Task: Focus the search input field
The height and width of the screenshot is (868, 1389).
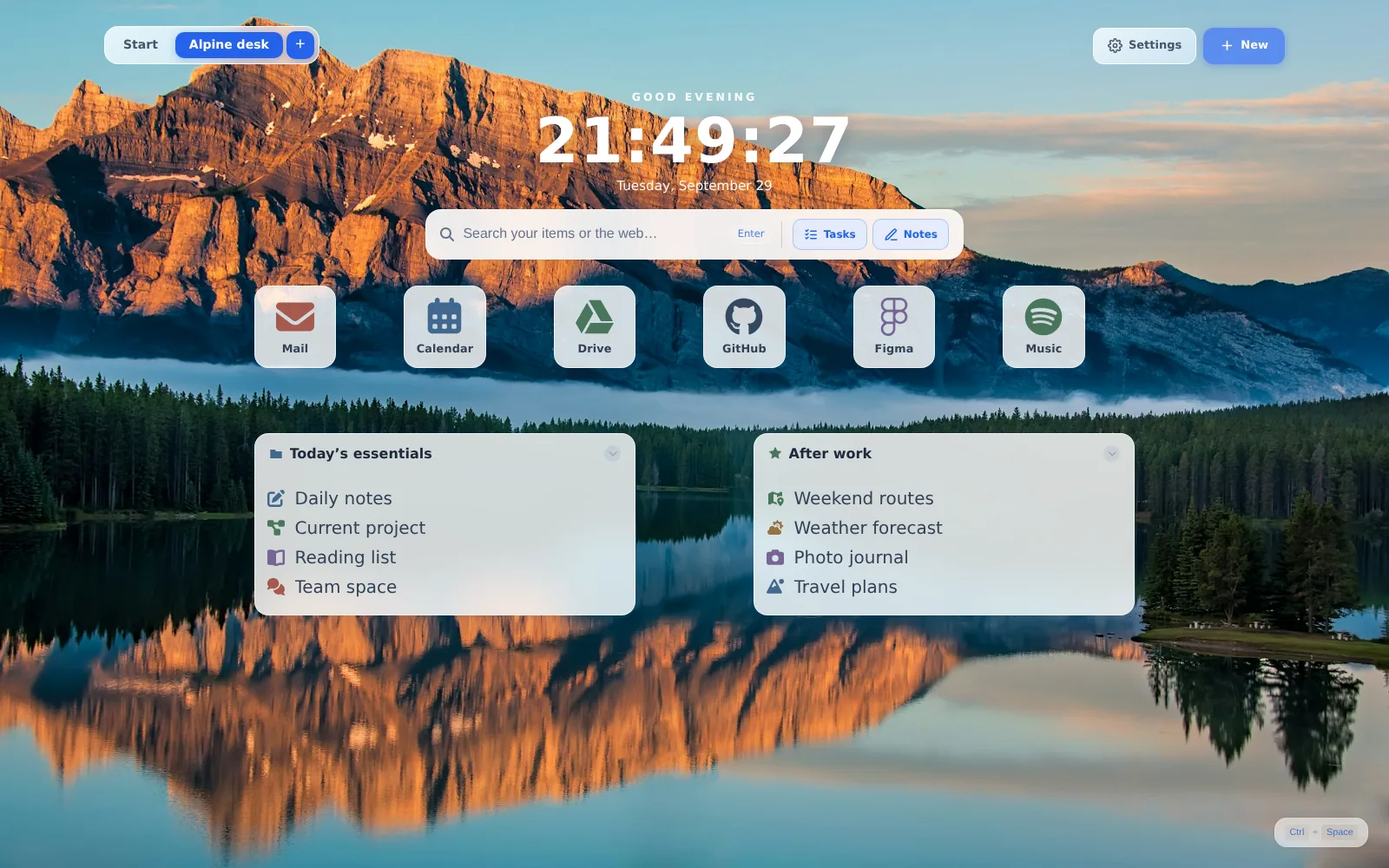Action: point(593,233)
